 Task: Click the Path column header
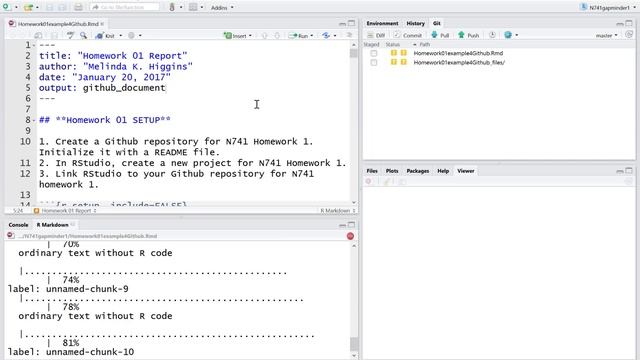pos(424,44)
